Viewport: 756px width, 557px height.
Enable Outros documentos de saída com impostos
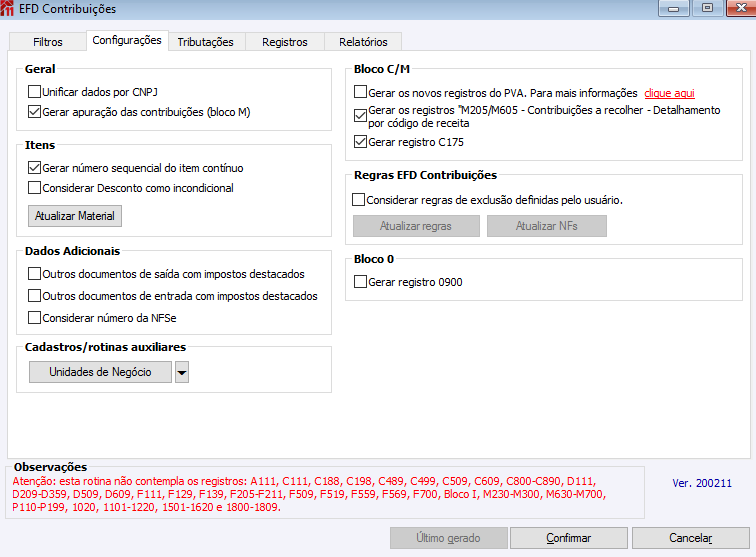(34, 274)
